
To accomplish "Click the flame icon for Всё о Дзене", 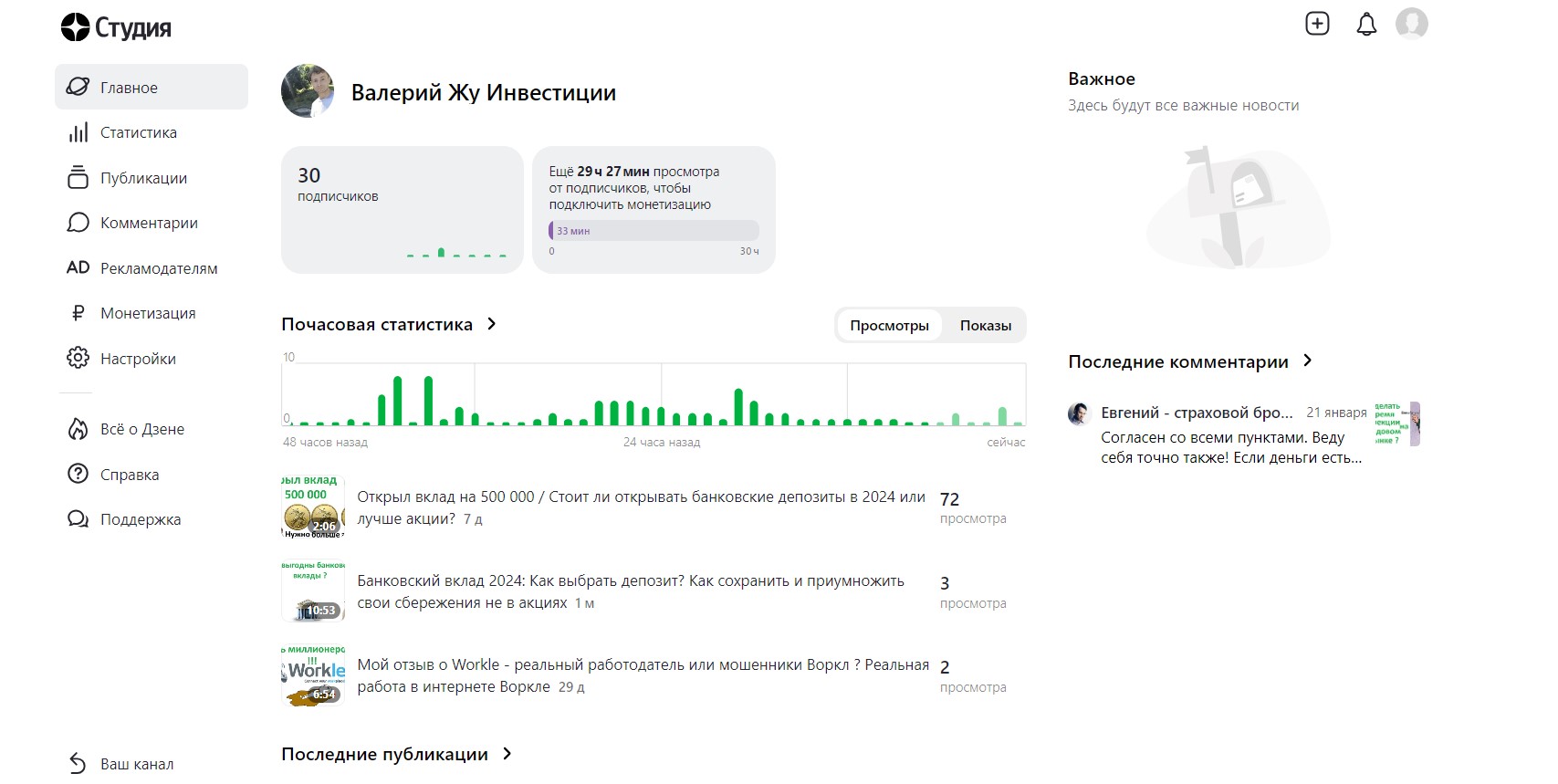I will click(78, 429).
